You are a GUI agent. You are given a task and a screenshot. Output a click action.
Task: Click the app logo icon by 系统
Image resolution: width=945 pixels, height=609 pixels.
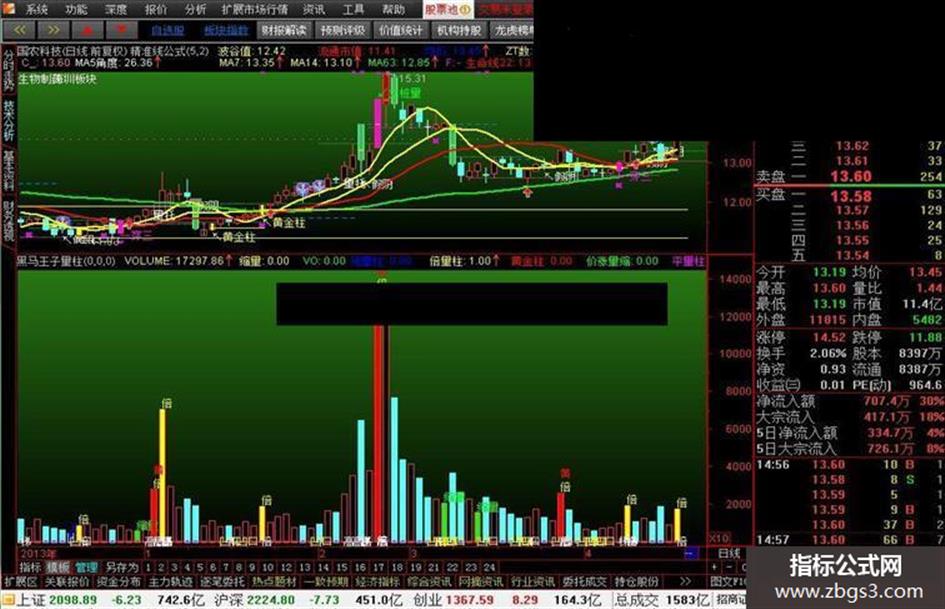tap(9, 8)
